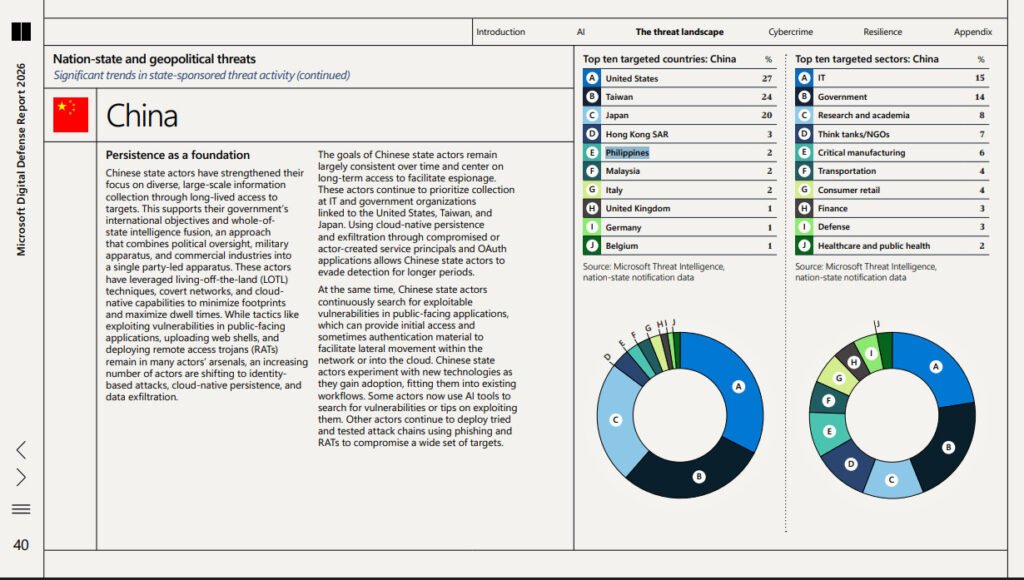Go to the previous page arrow
Viewport: 1024px width, 580px height.
(x=21, y=449)
